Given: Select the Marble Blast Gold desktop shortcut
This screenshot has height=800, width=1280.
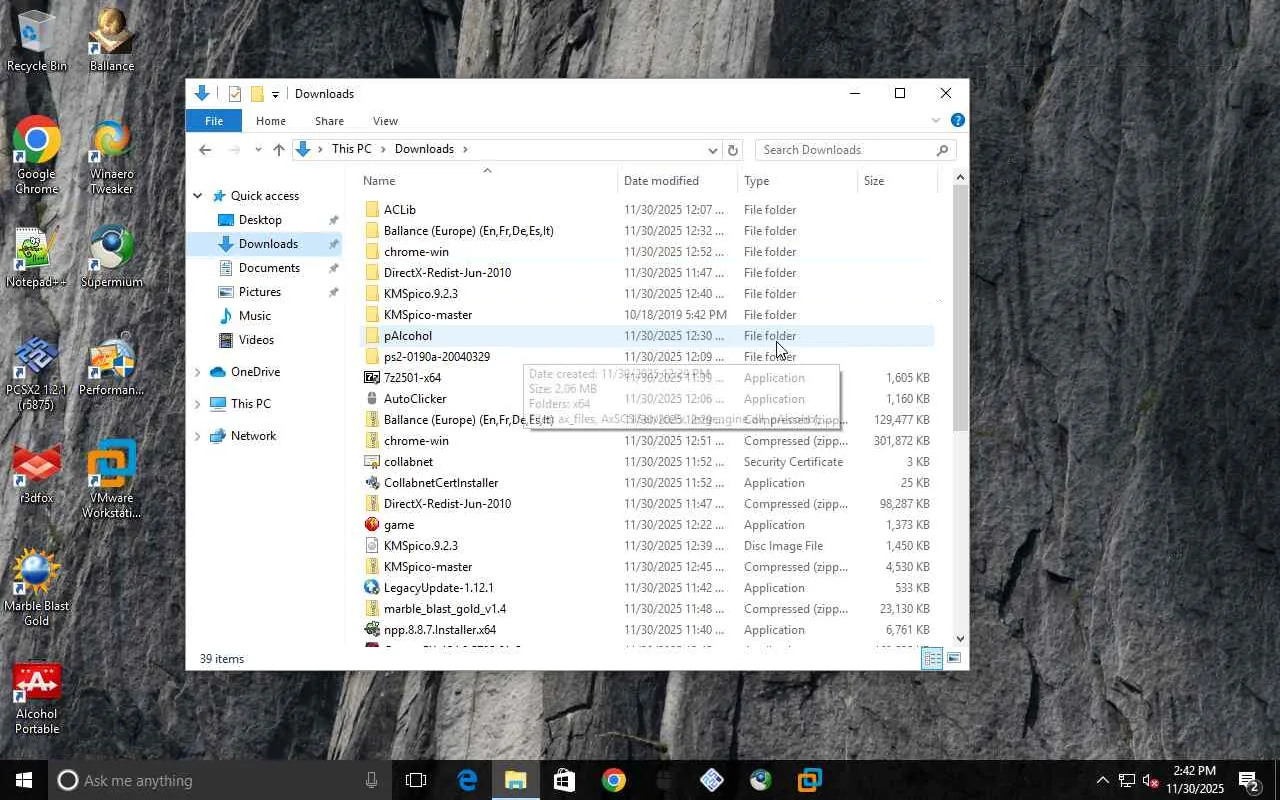Looking at the screenshot, I should click(37, 589).
